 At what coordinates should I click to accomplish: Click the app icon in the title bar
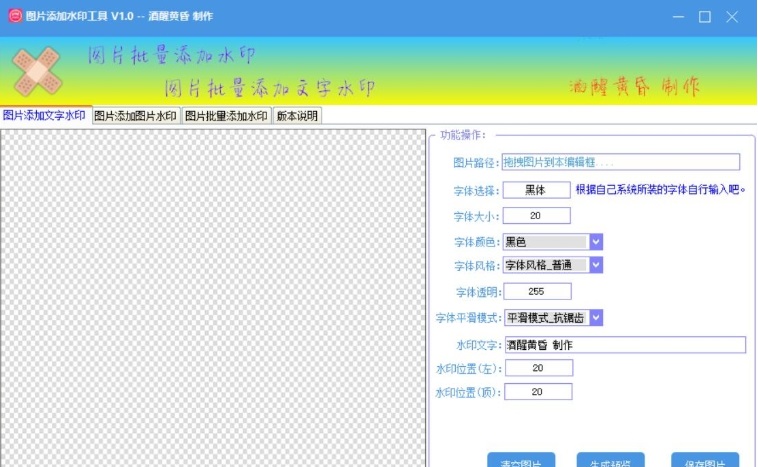(x=15, y=16)
